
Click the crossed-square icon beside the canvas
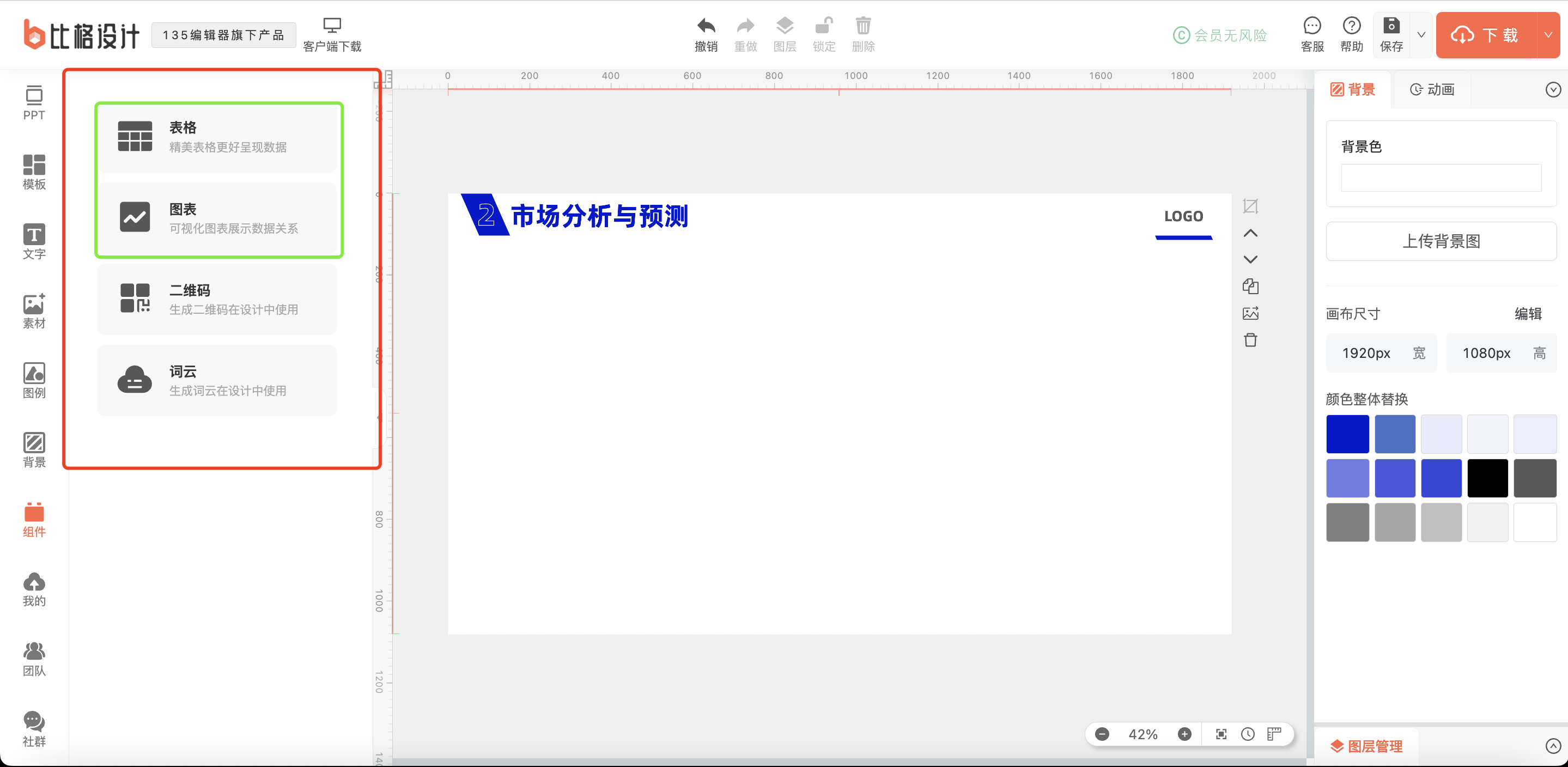(x=1250, y=206)
